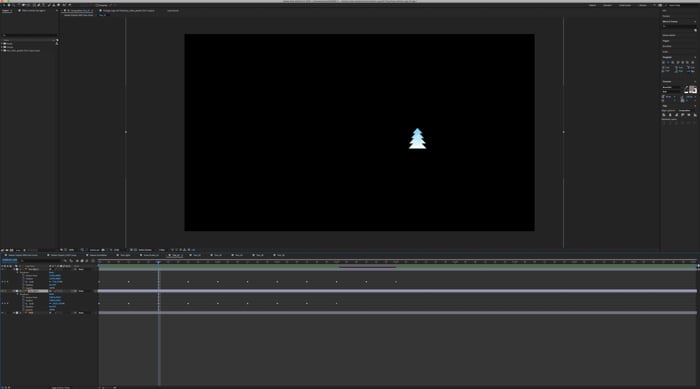Toggle visibility eye of layer 1
Image resolution: width=700 pixels, height=389 pixels.
(x=2, y=269)
